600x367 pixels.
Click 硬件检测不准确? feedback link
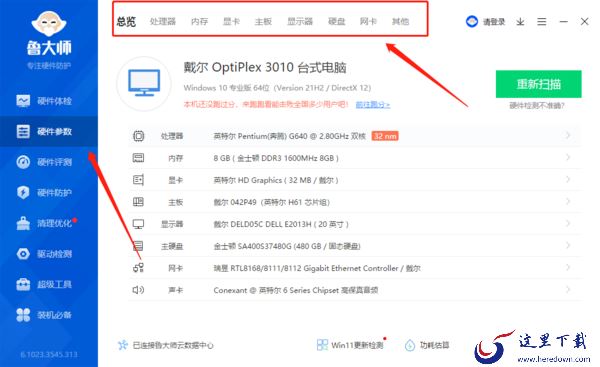pyautogui.click(x=536, y=105)
